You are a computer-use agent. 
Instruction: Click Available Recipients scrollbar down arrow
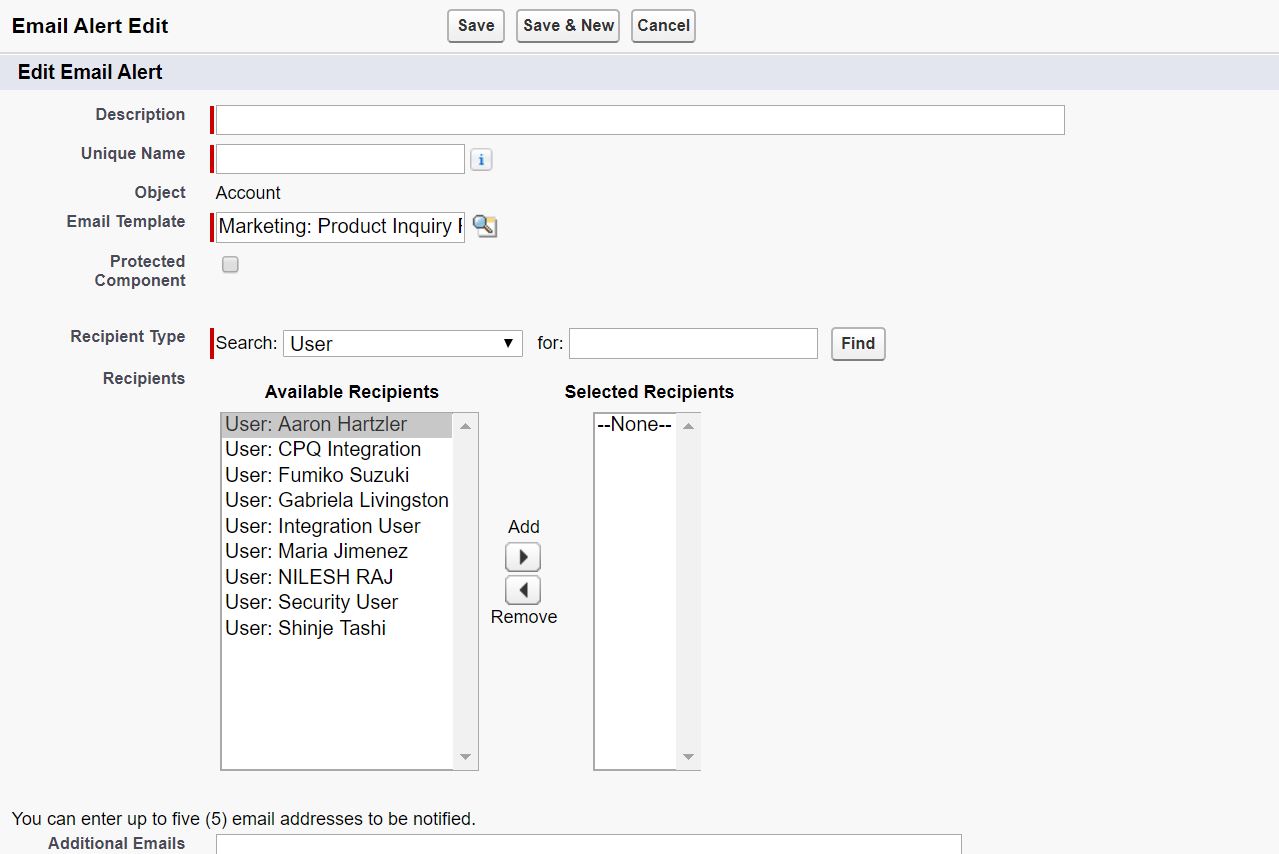(465, 757)
